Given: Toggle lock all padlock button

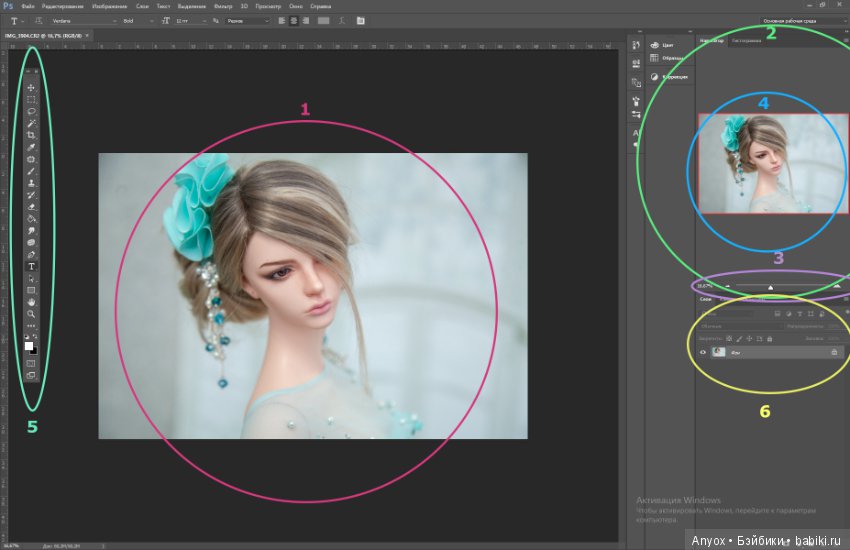Looking at the screenshot, I should click(769, 339).
